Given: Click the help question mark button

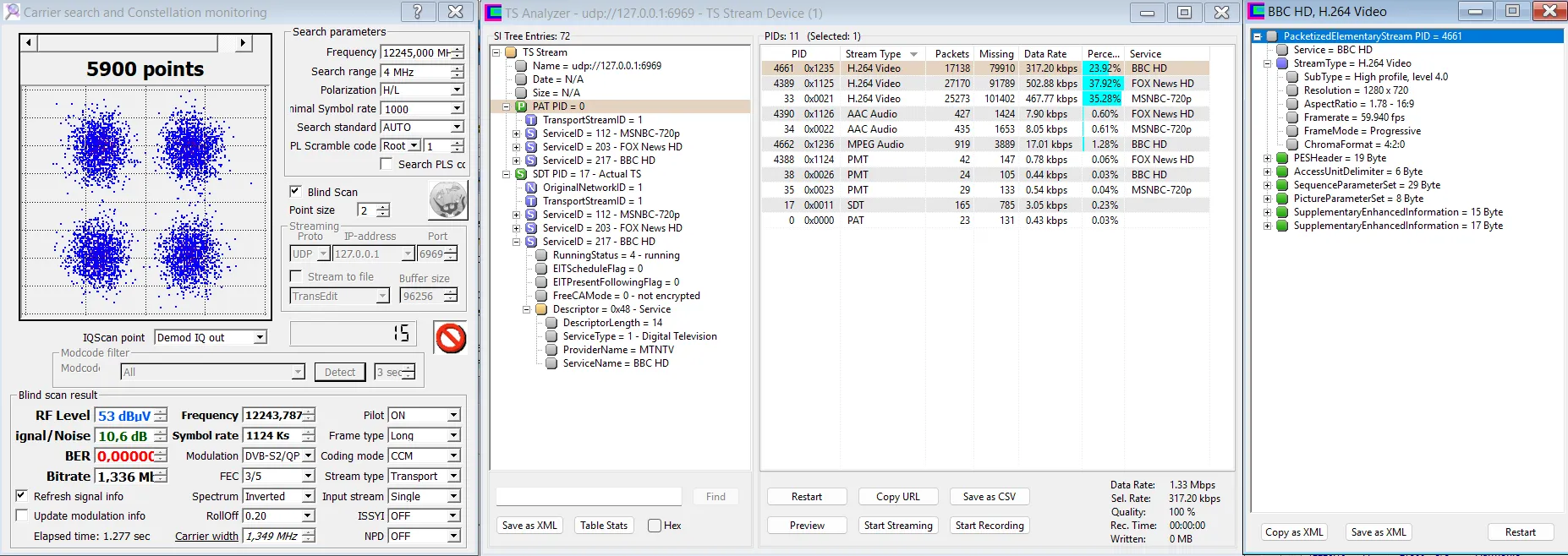Looking at the screenshot, I should point(418,12).
